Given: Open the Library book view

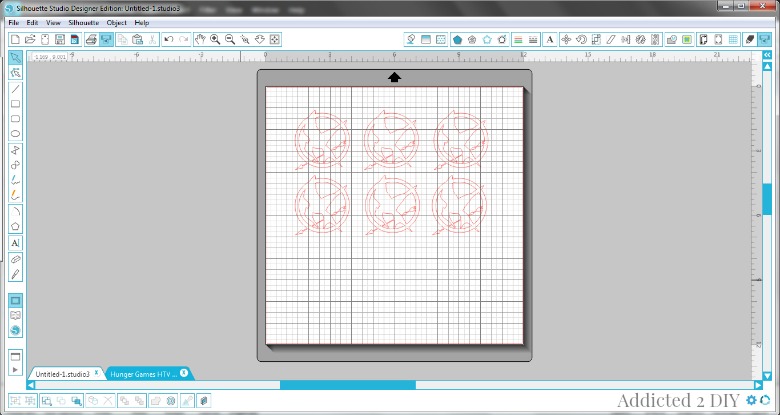Looking at the screenshot, I should point(15,315).
